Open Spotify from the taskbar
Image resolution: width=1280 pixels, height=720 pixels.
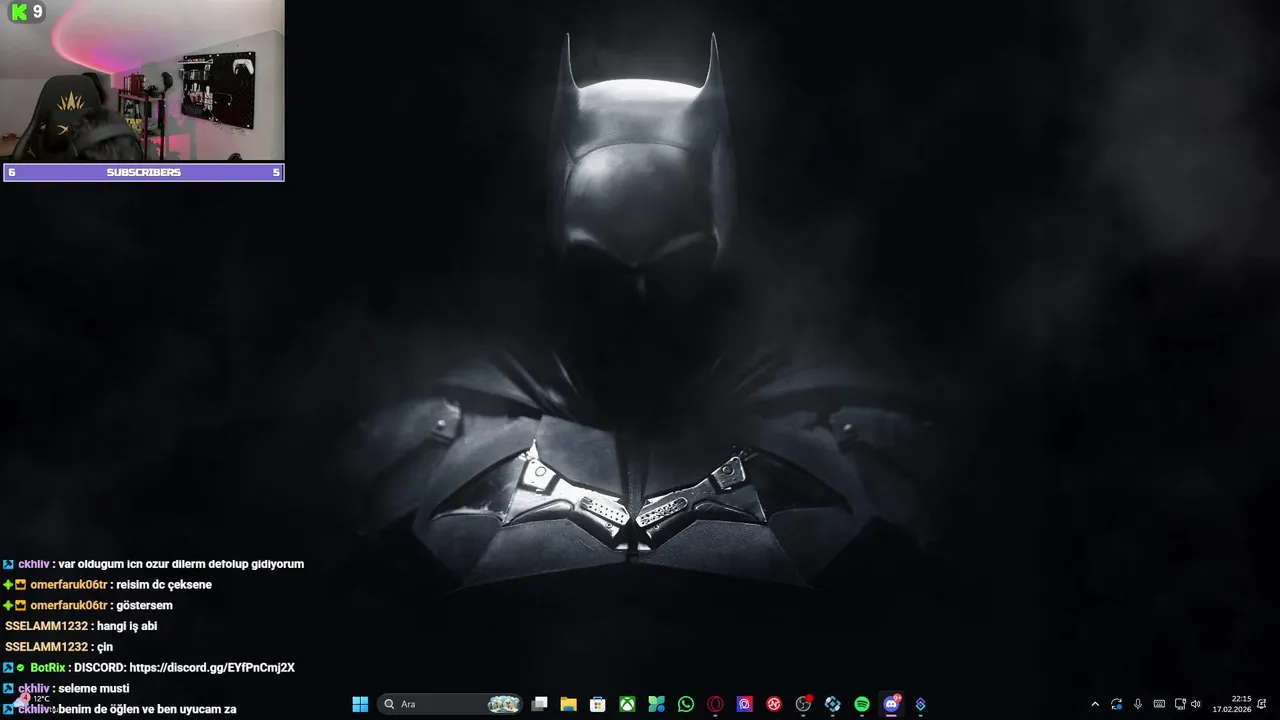click(862, 704)
